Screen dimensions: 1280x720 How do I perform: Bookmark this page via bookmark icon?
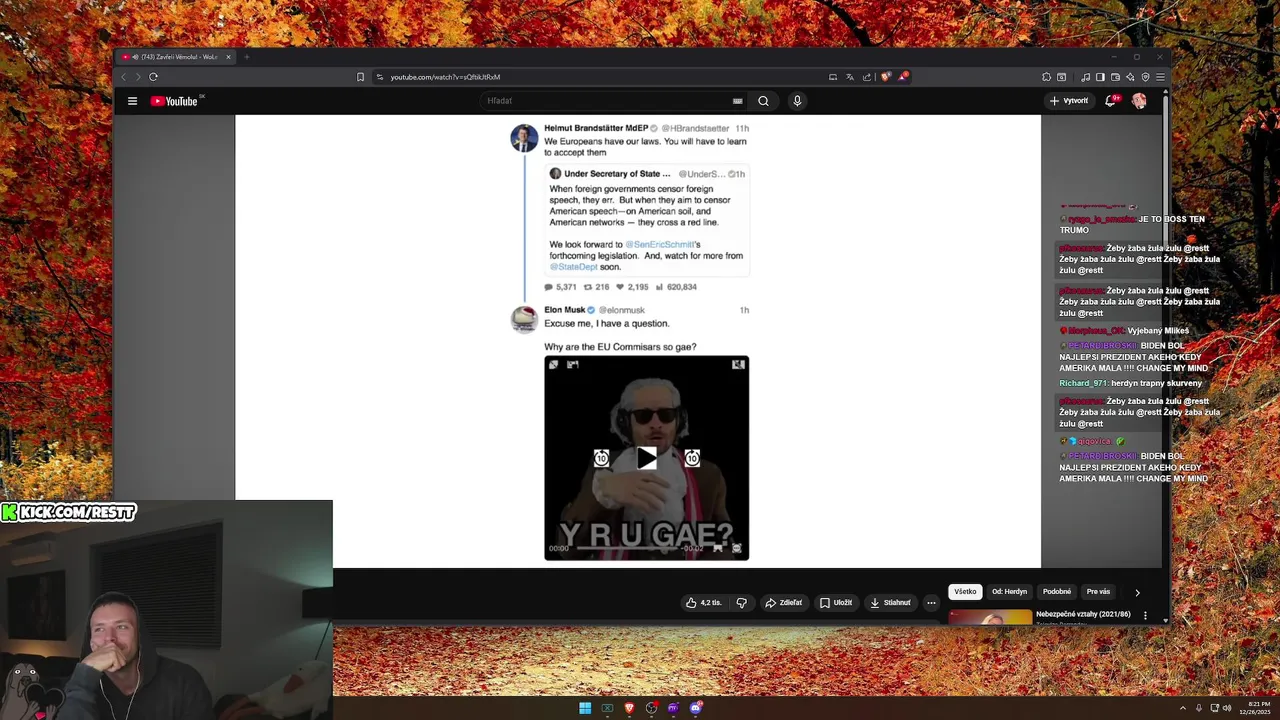coord(360,77)
